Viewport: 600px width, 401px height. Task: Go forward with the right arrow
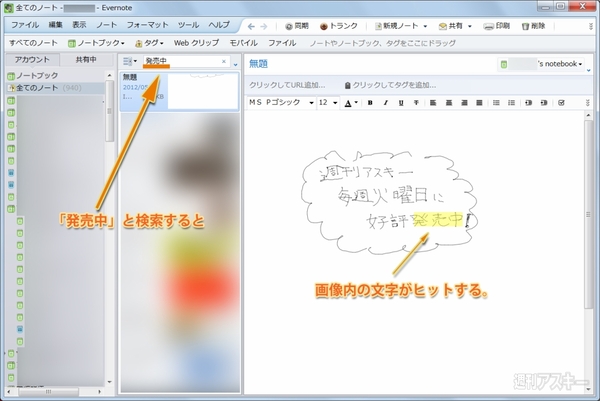point(264,26)
